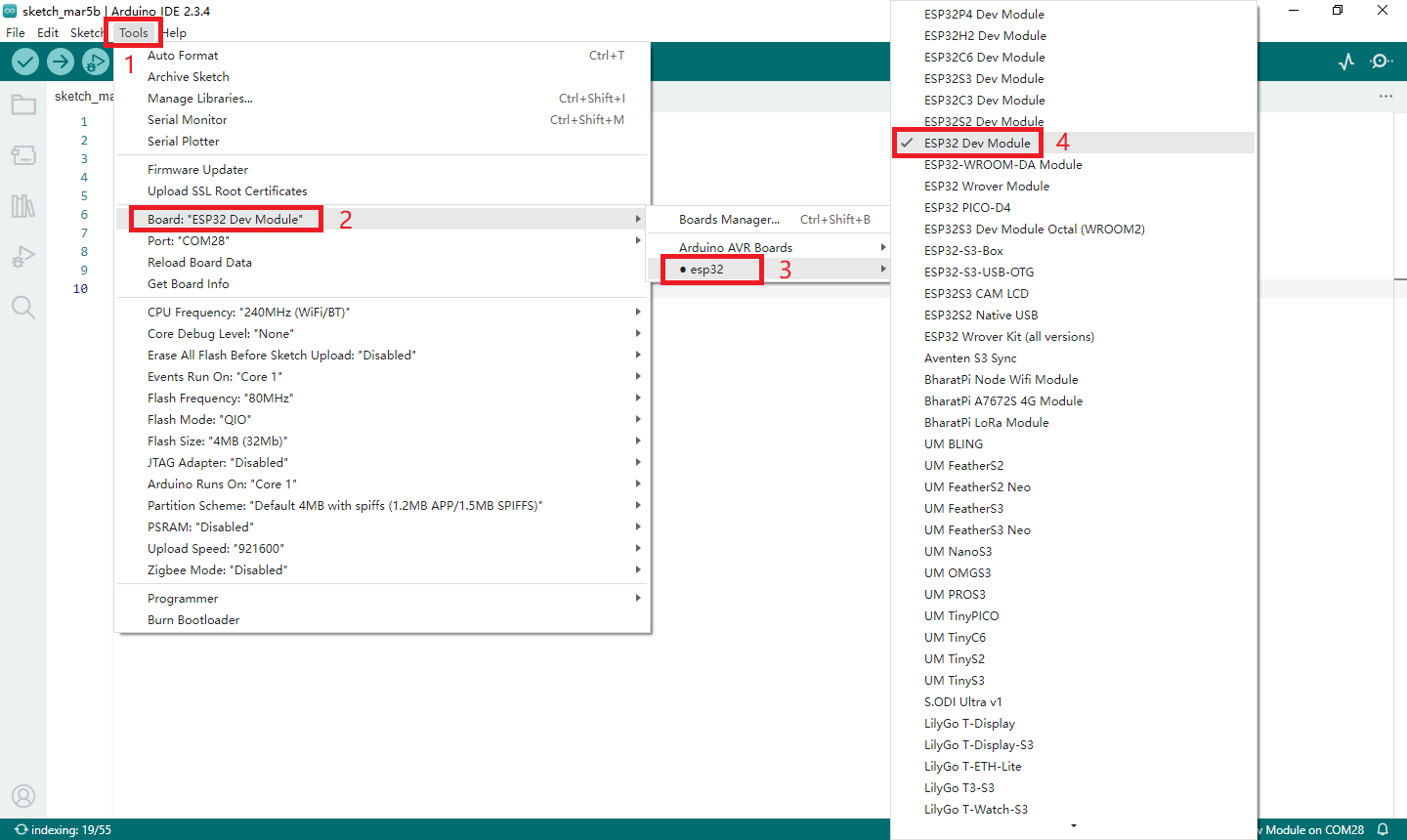The height and width of the screenshot is (840, 1407).
Task: Click the Tools menu
Action: coord(134,32)
